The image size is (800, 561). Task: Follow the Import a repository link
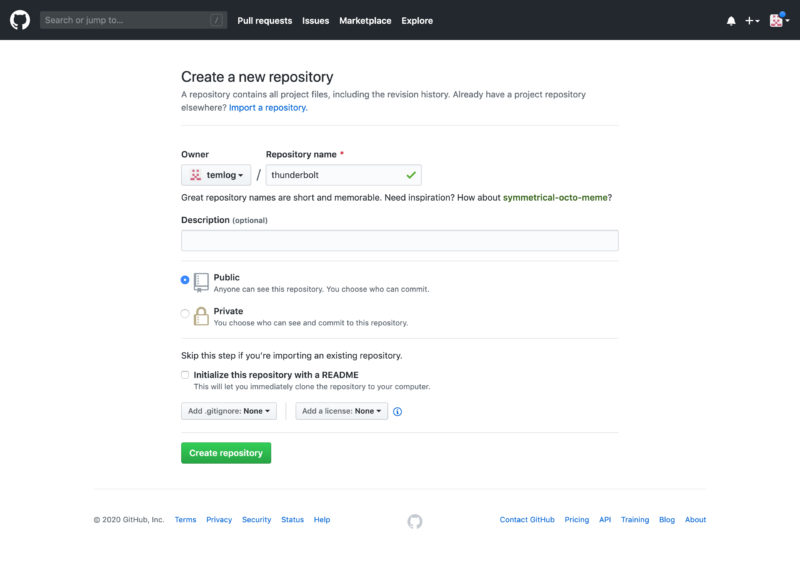(x=268, y=108)
